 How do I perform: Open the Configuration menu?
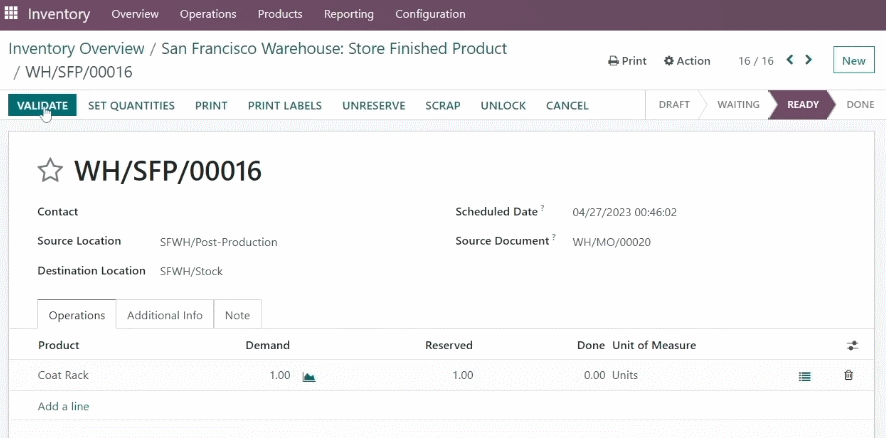430,14
